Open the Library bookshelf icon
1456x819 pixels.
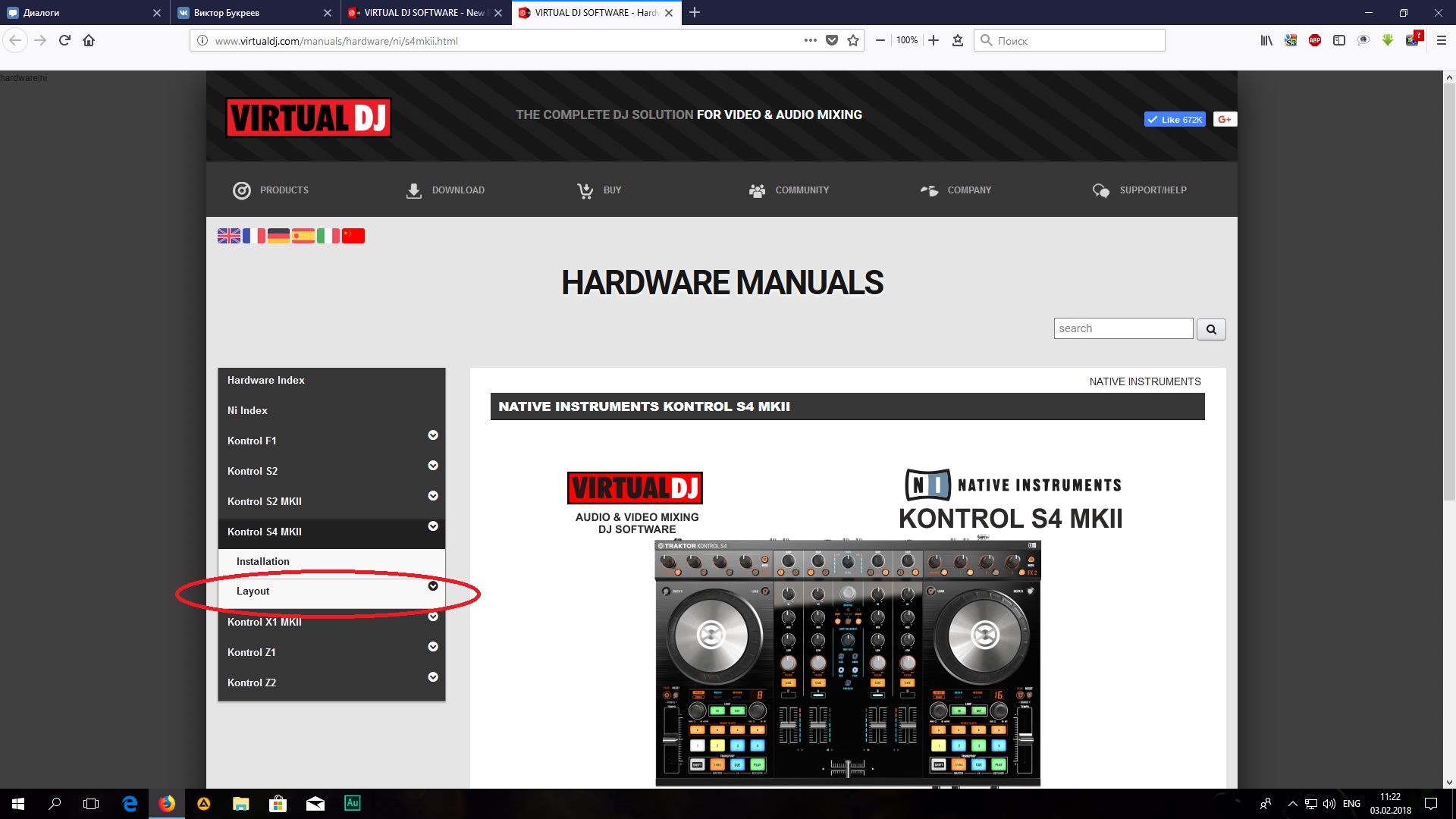tap(1266, 40)
